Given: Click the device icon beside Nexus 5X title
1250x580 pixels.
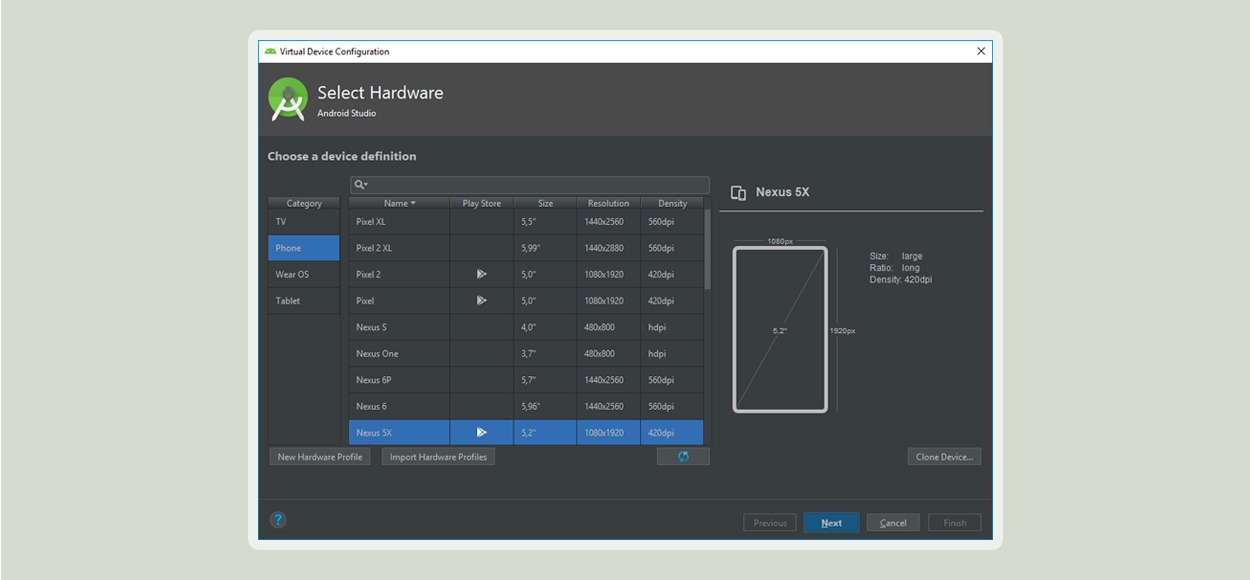Looking at the screenshot, I should (x=738, y=193).
